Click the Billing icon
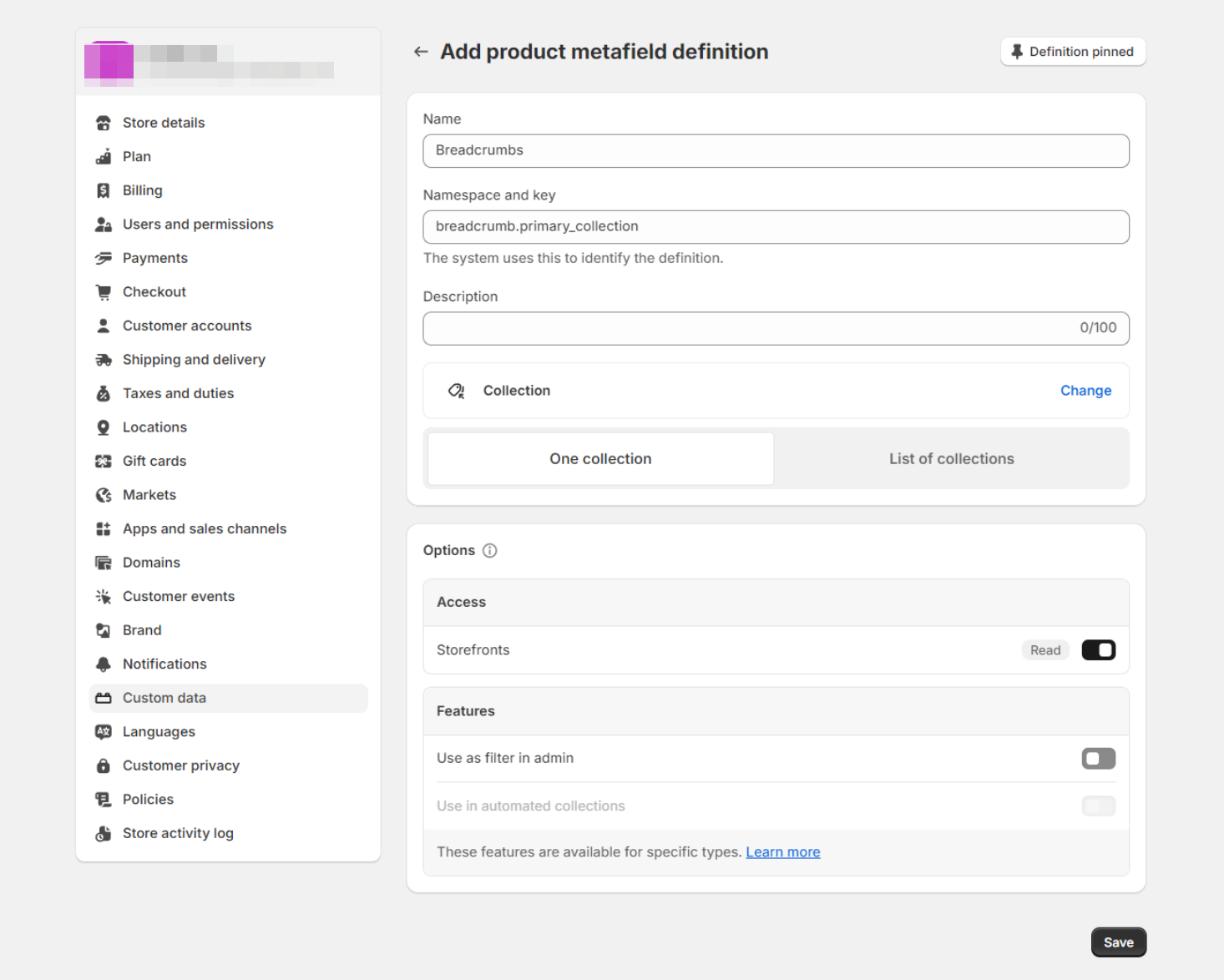The width and height of the screenshot is (1224, 980). tap(104, 190)
